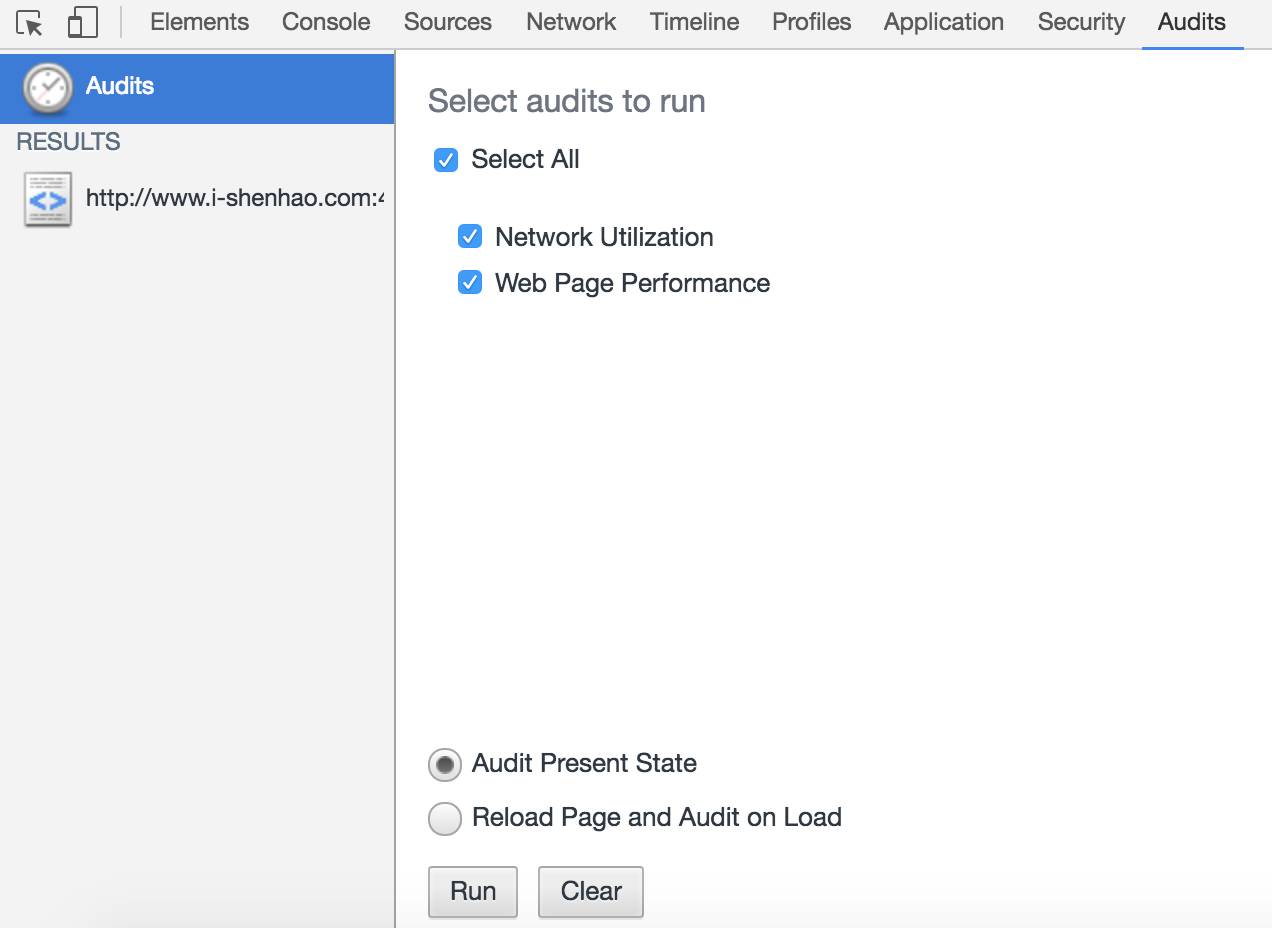The height and width of the screenshot is (928, 1272).
Task: Open the Network tab
Action: pos(571,22)
